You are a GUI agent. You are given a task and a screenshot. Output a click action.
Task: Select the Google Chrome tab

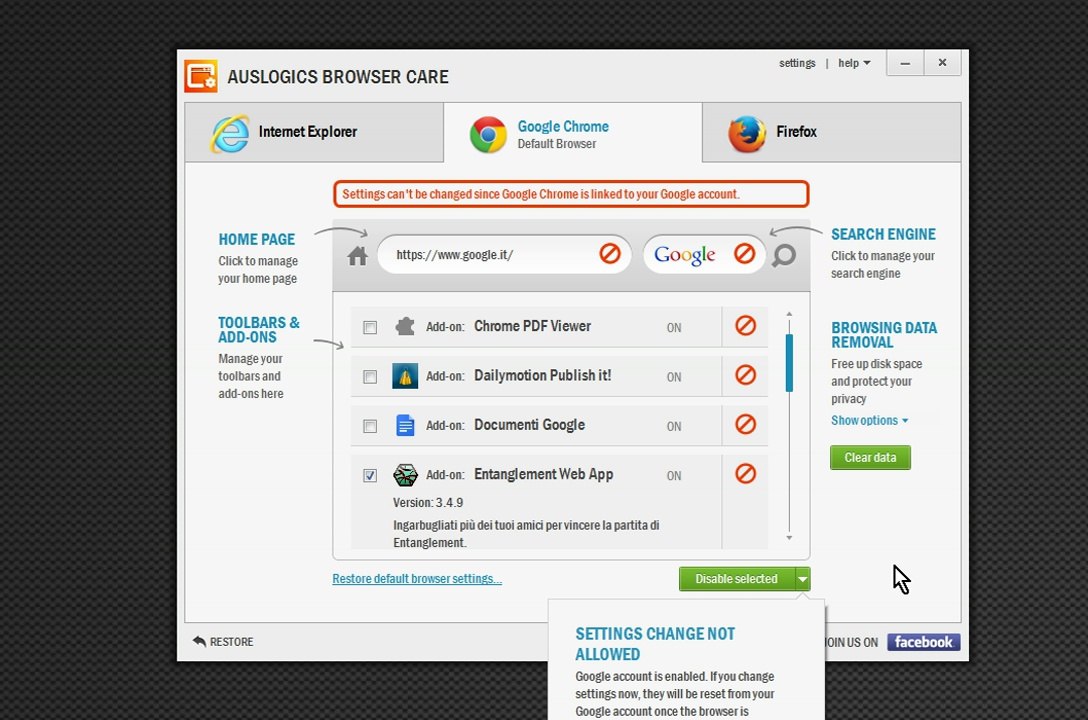pyautogui.click(x=572, y=132)
